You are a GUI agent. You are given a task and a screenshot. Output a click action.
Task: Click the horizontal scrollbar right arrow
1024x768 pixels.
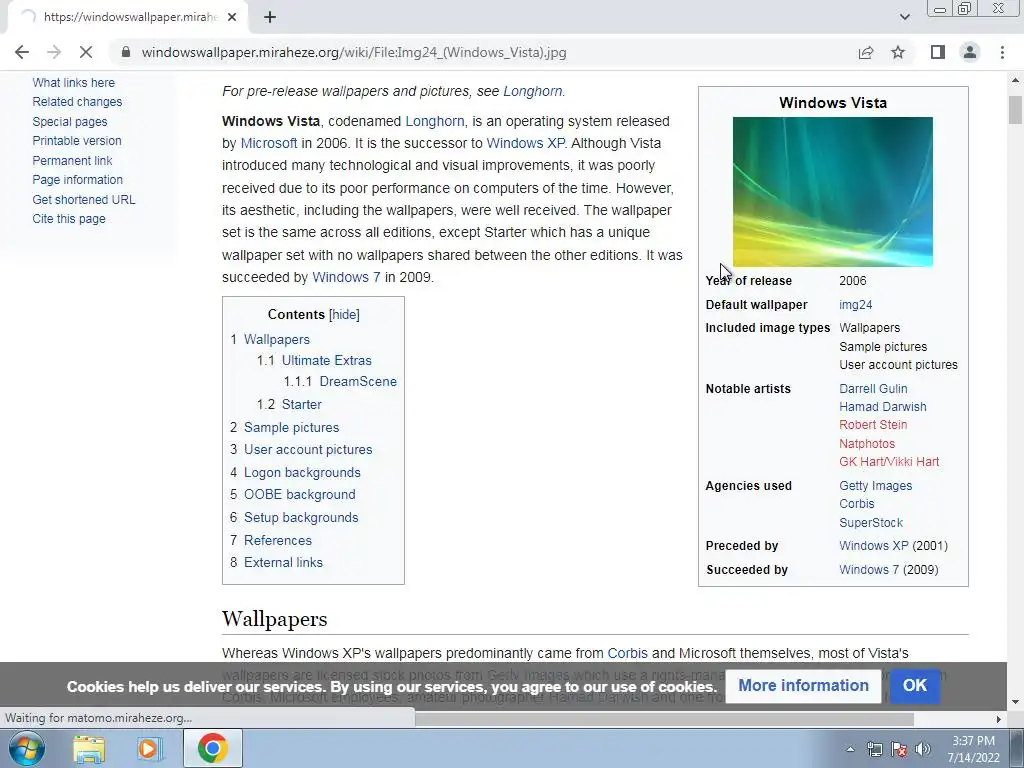point(998,719)
